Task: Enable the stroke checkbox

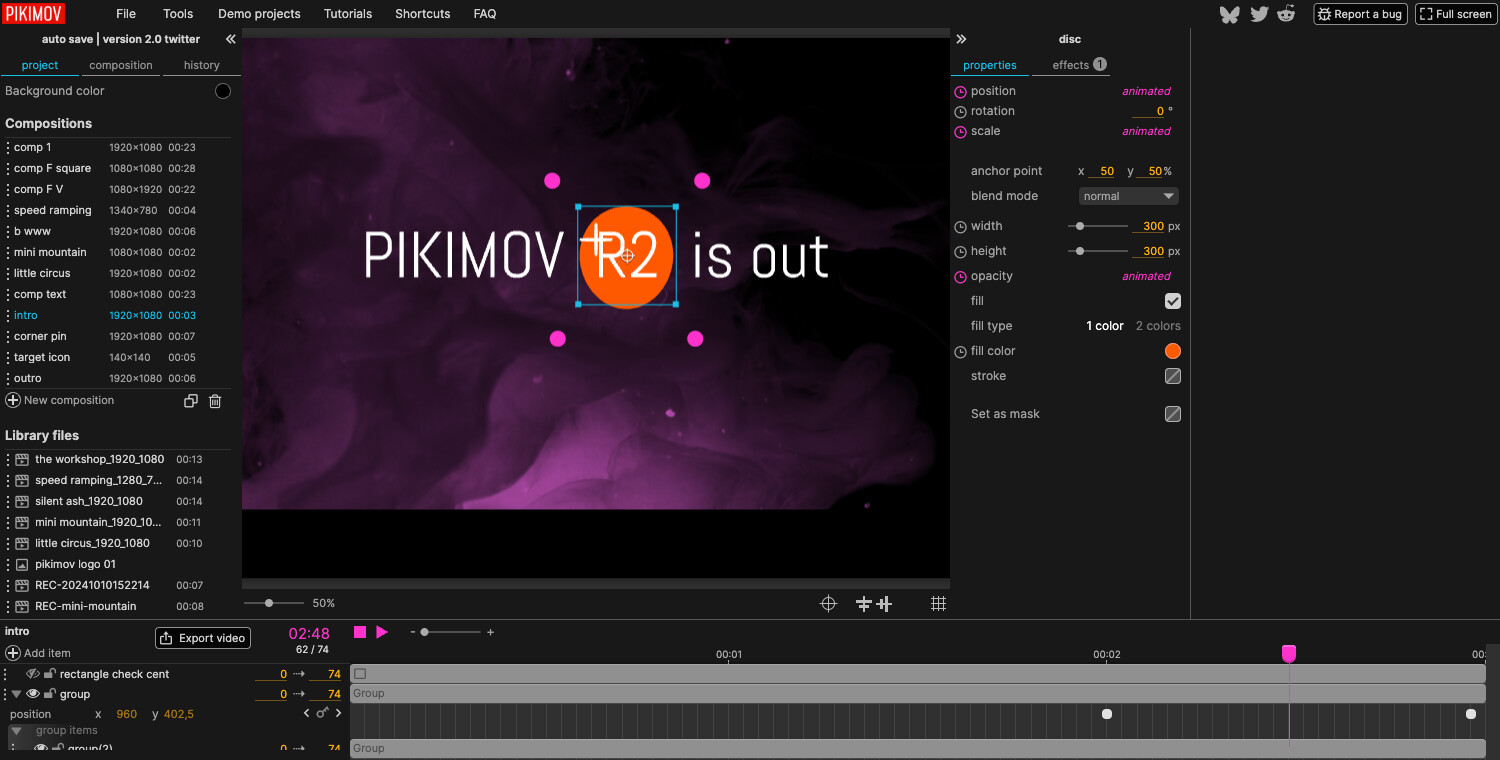Action: (x=1173, y=376)
